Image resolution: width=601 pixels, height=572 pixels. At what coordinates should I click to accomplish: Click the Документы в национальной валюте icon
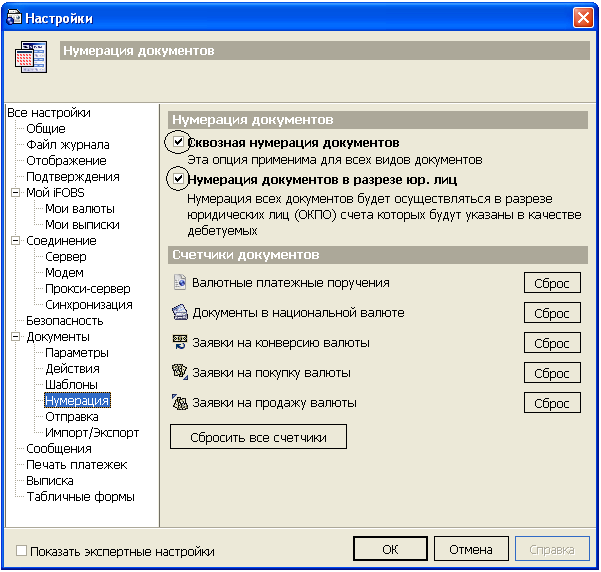(x=179, y=312)
